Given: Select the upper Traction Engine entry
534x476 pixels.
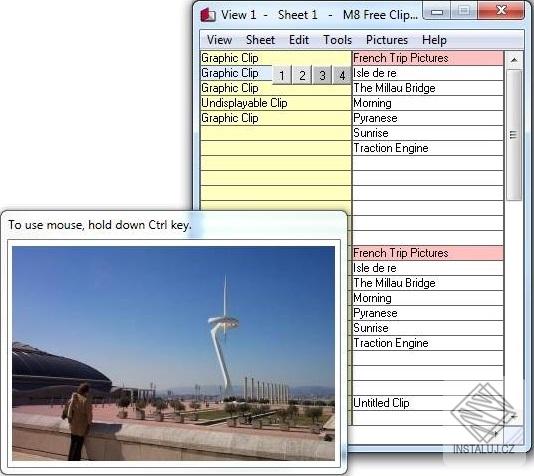Looking at the screenshot, I should pos(428,148).
